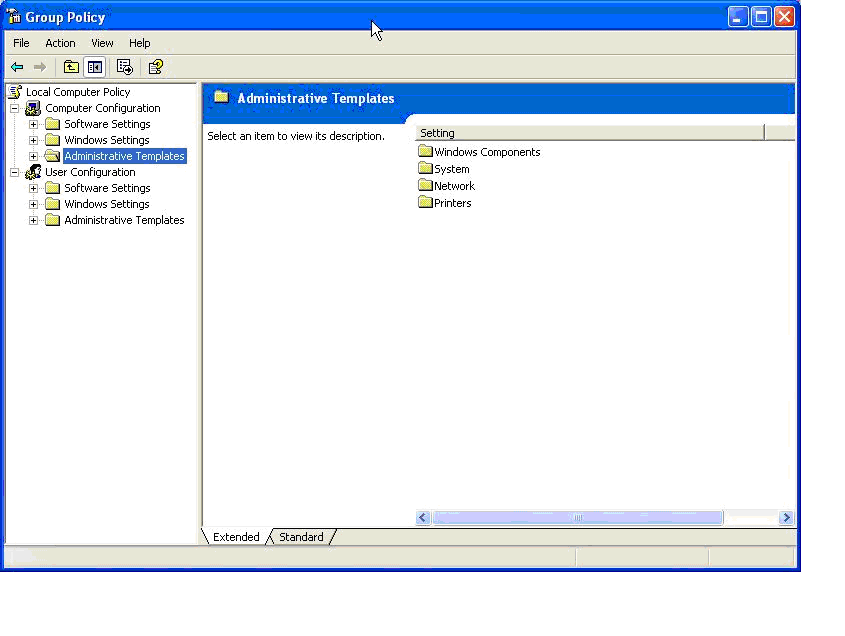
Task: Expand Software Settings under User Configuration
Action: 33,188
